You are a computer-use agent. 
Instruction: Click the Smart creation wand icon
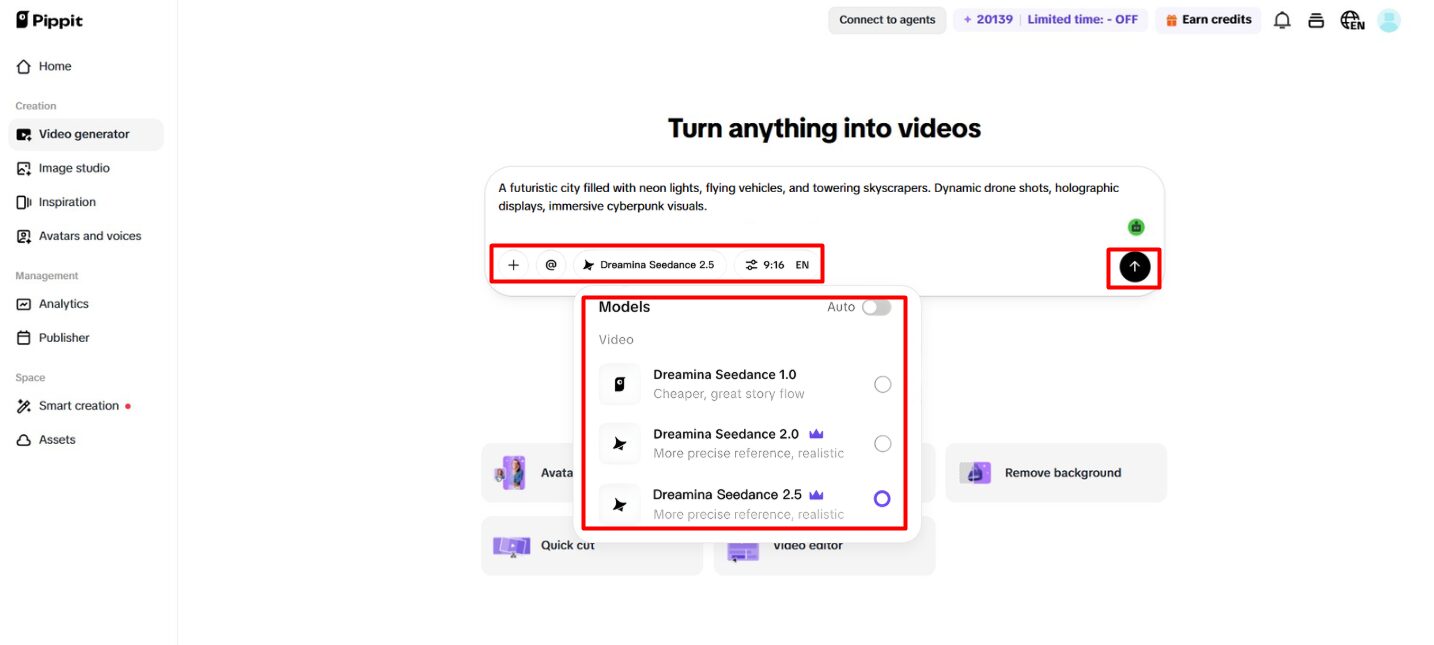[x=24, y=406]
